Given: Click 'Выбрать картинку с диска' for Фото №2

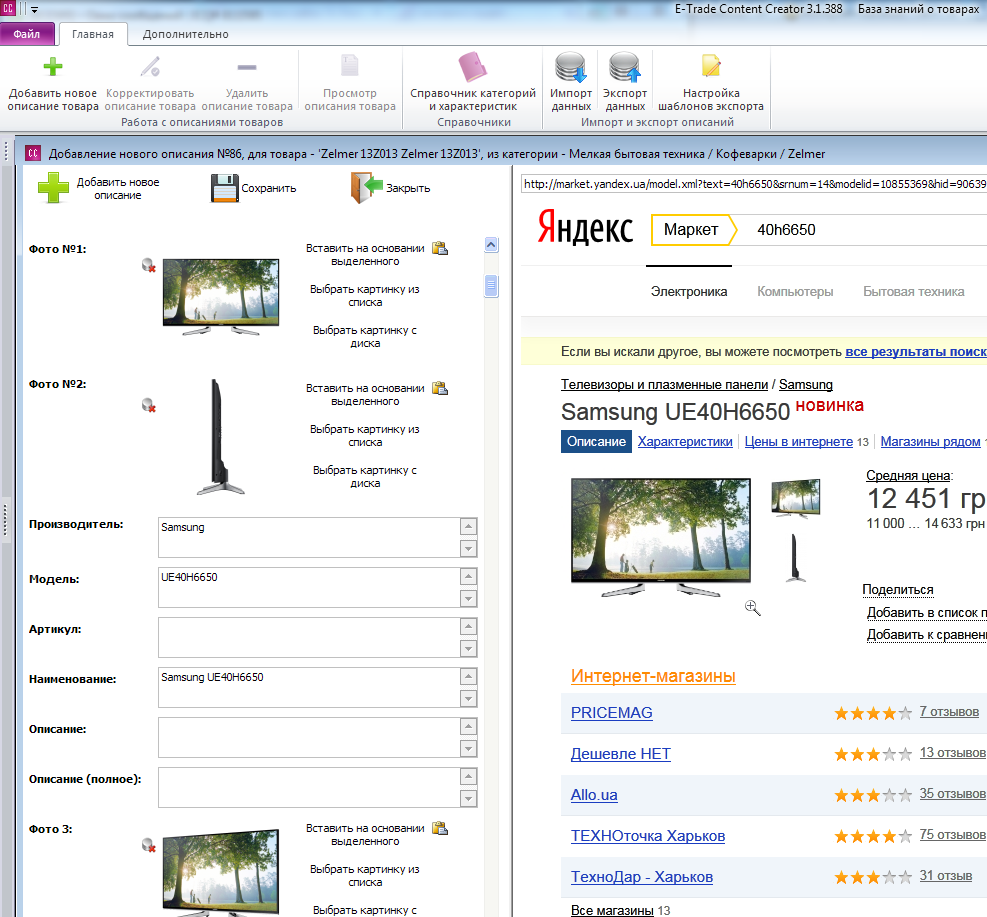Looking at the screenshot, I should tap(364, 476).
